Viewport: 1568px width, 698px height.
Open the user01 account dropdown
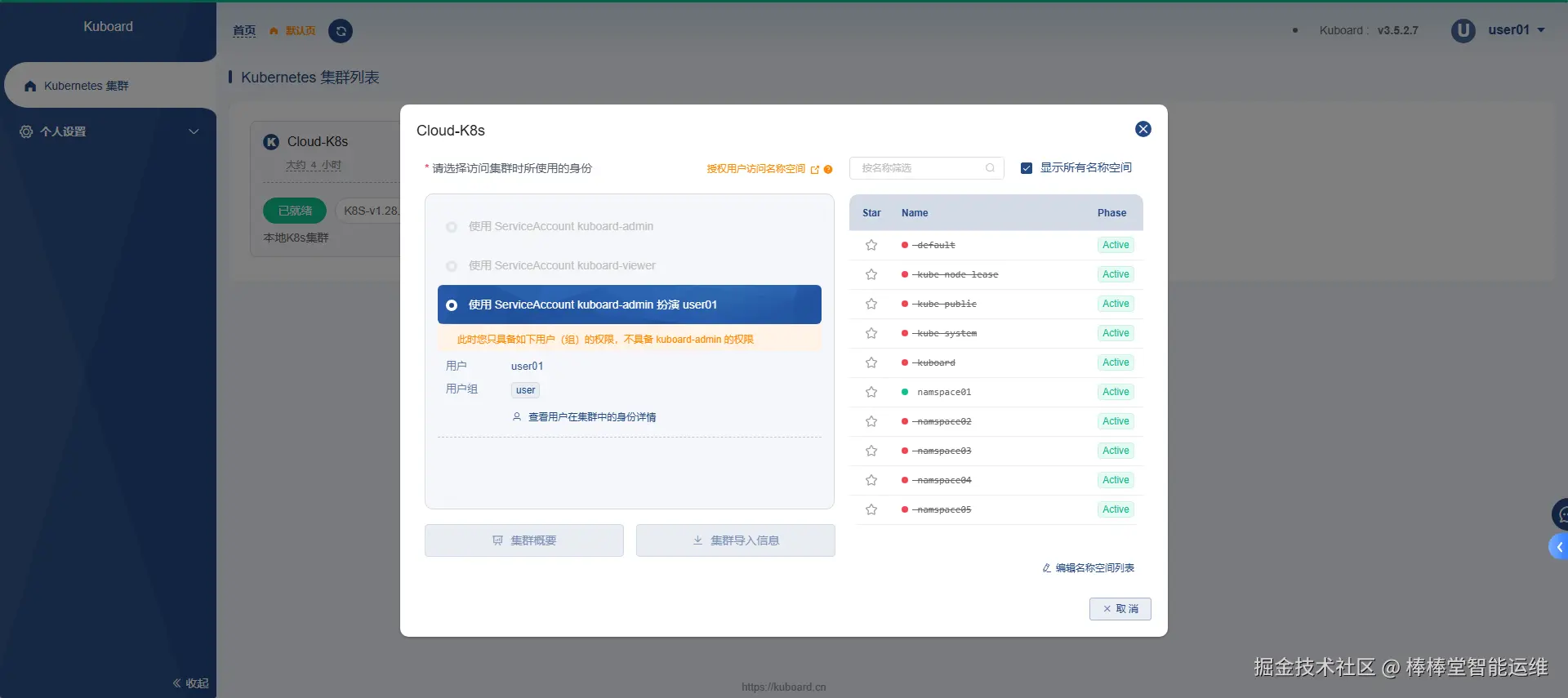pos(1517,30)
